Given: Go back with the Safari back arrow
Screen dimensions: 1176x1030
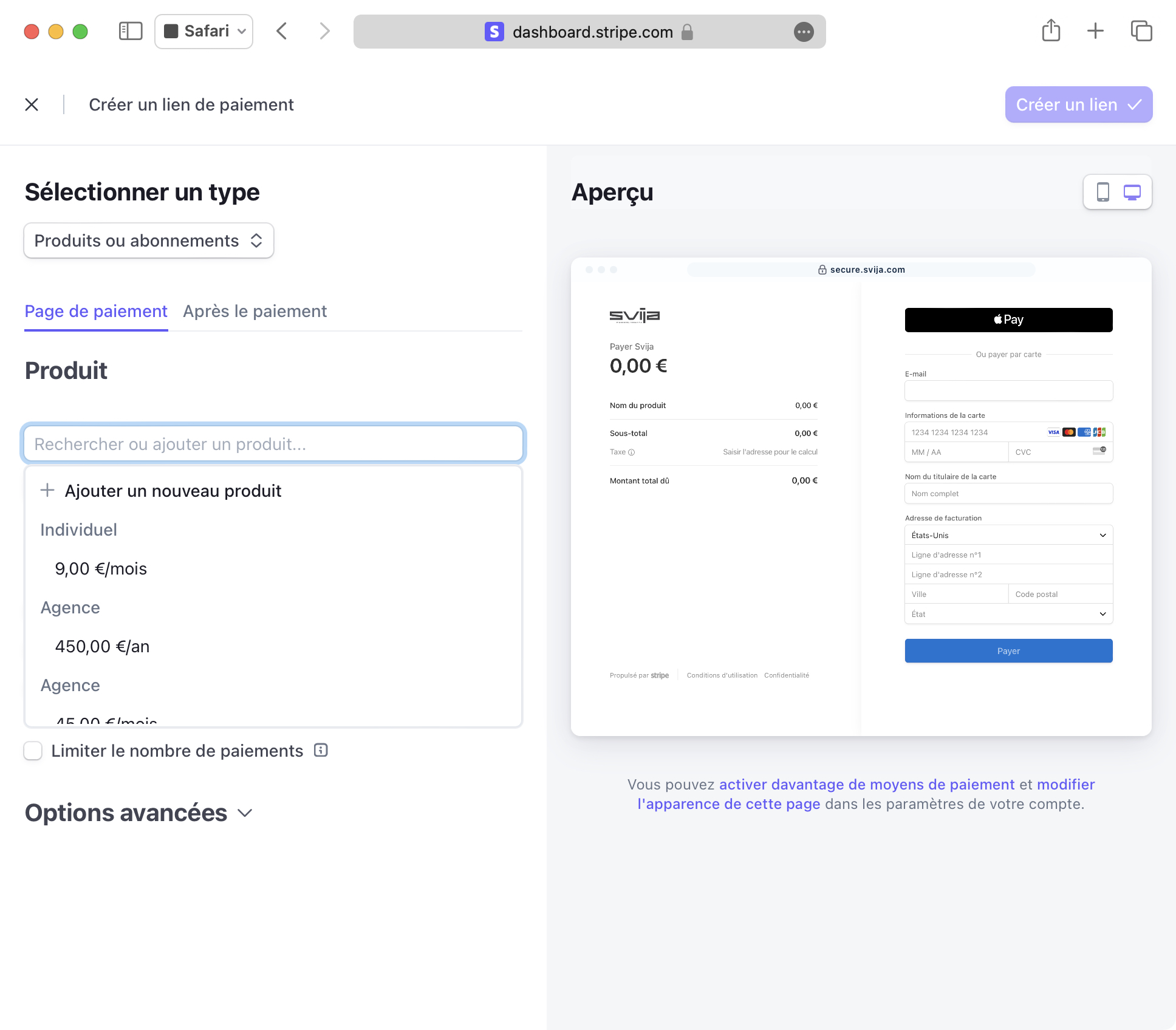Looking at the screenshot, I should [x=281, y=31].
